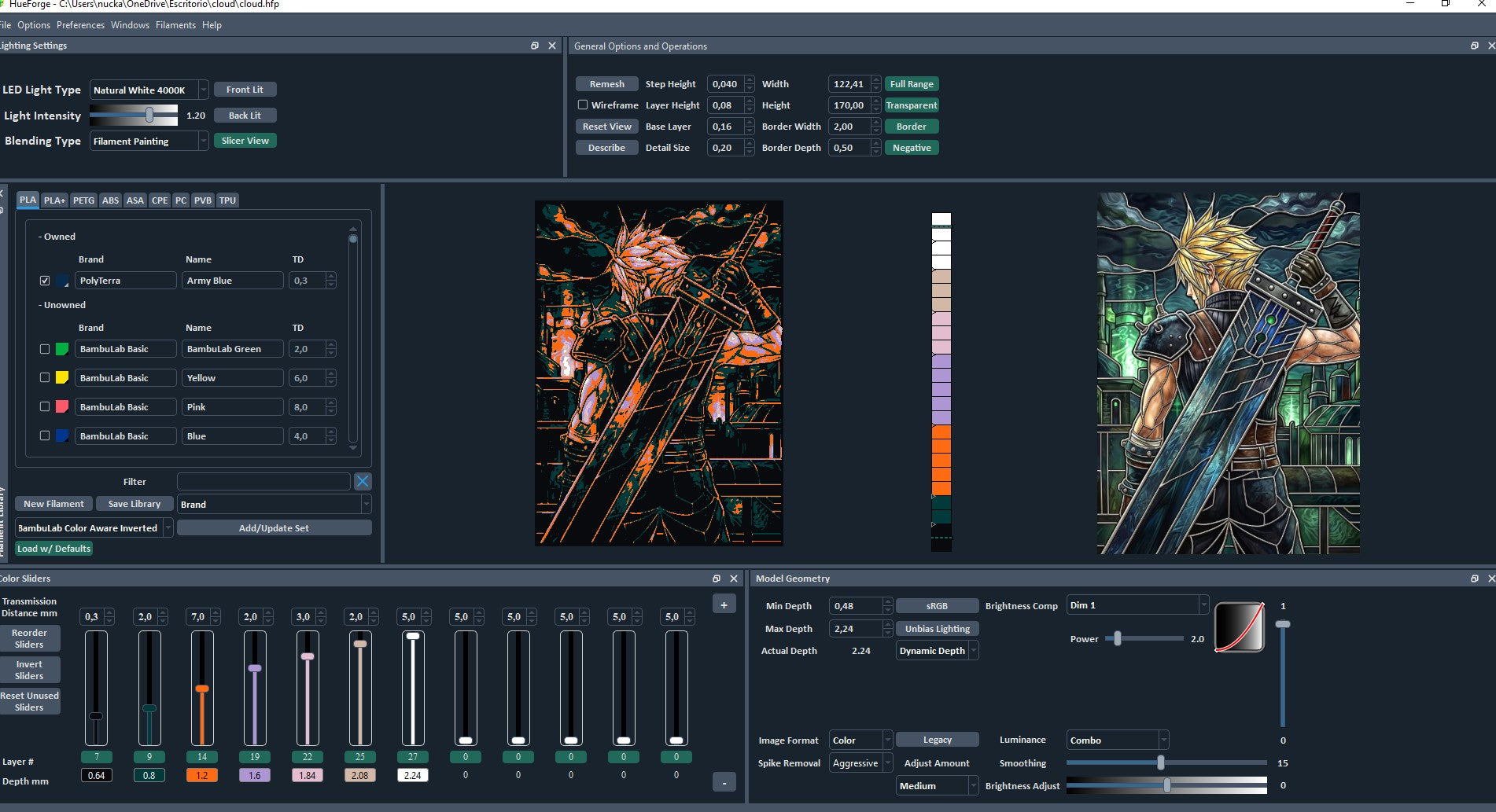Click the filament Filter input field
The image size is (1496, 812).
[x=263, y=481]
